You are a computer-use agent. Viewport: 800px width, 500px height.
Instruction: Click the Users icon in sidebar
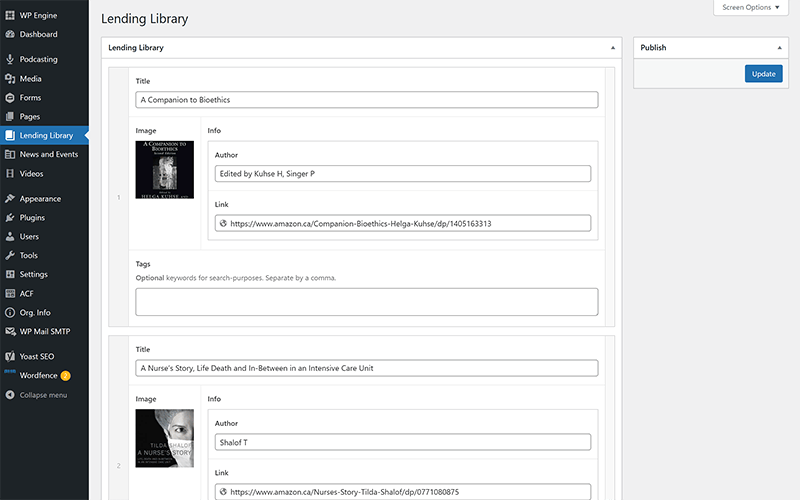(x=10, y=237)
